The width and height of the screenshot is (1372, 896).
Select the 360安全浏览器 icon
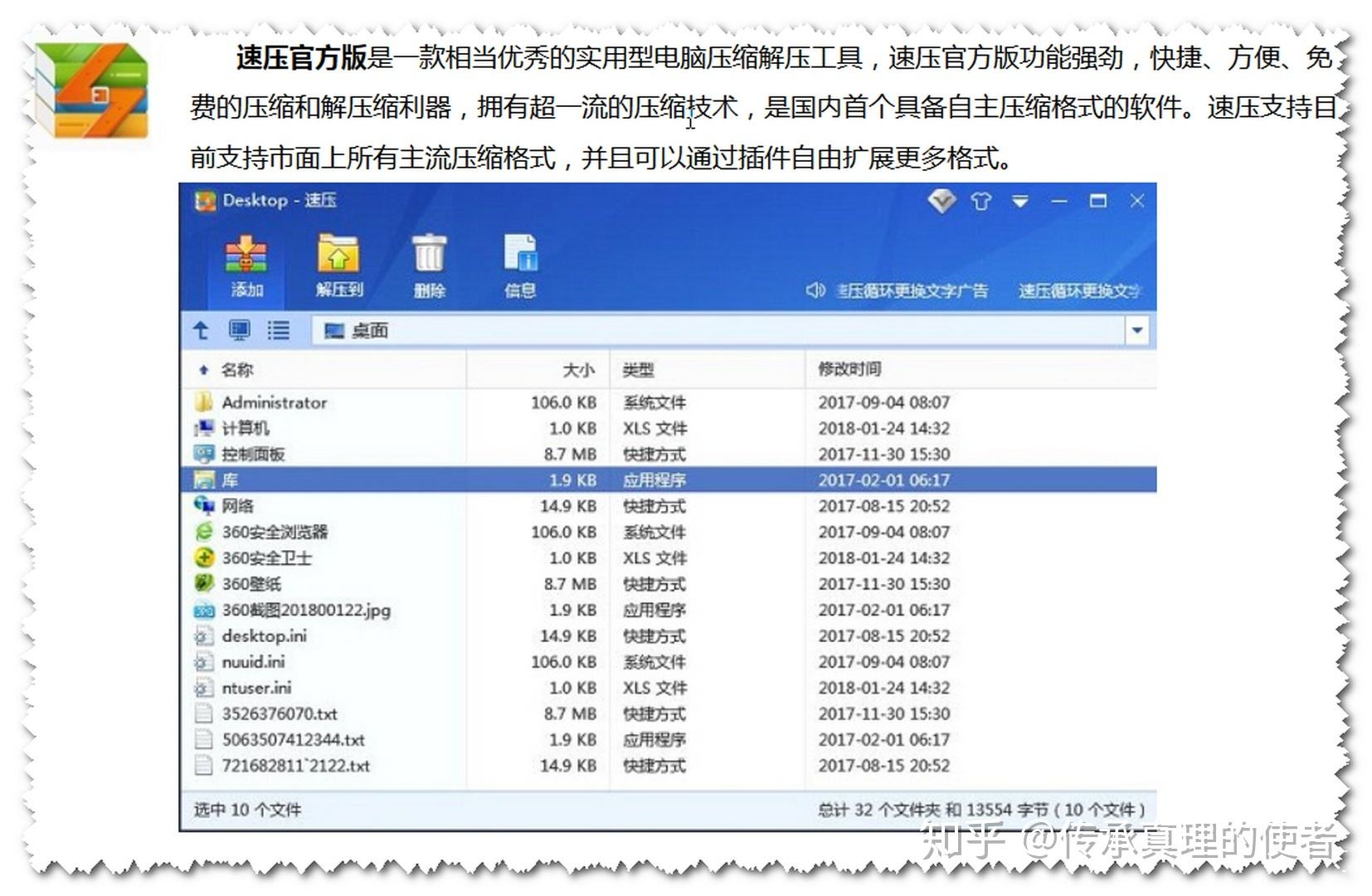point(203,532)
